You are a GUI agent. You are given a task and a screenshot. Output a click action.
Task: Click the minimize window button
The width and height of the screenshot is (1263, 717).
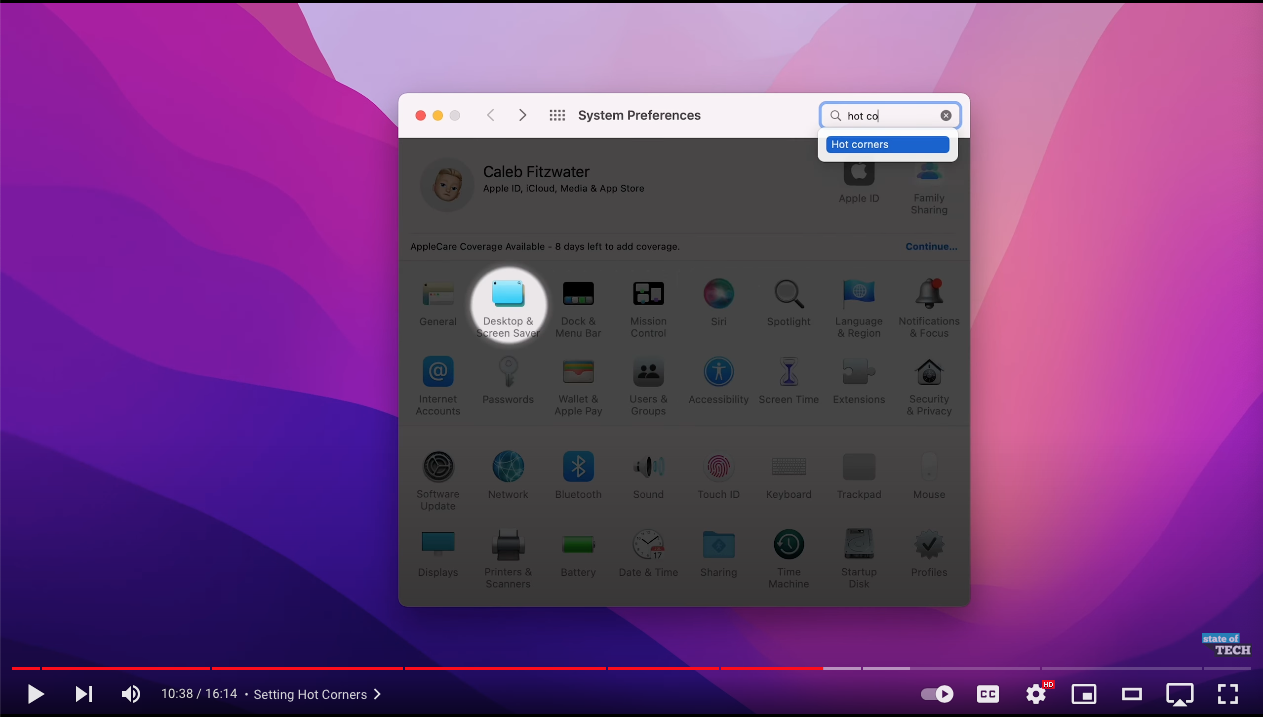click(437, 116)
